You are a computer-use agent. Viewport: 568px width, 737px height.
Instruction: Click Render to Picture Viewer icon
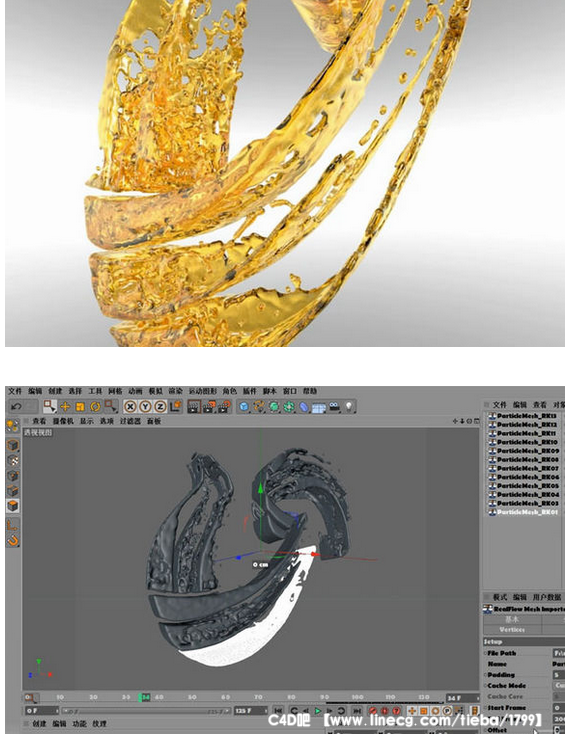pyautogui.click(x=209, y=407)
